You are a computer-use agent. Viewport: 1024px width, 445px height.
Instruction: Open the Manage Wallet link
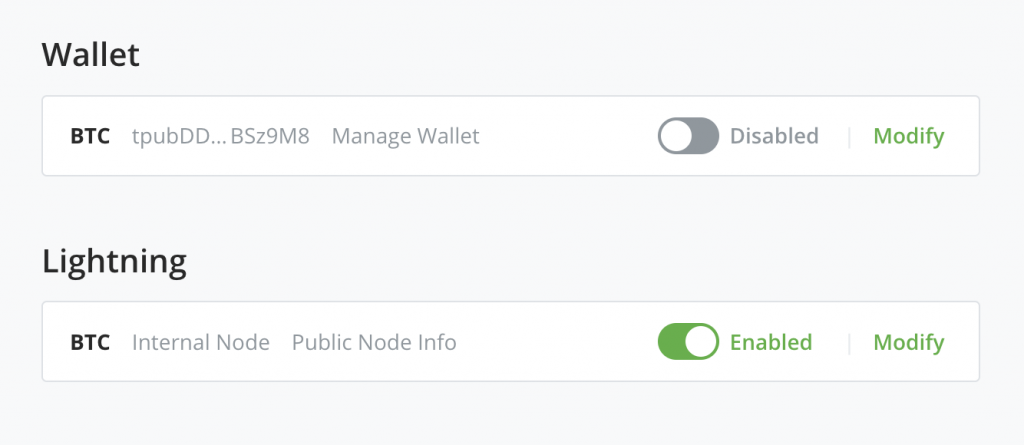pos(406,136)
